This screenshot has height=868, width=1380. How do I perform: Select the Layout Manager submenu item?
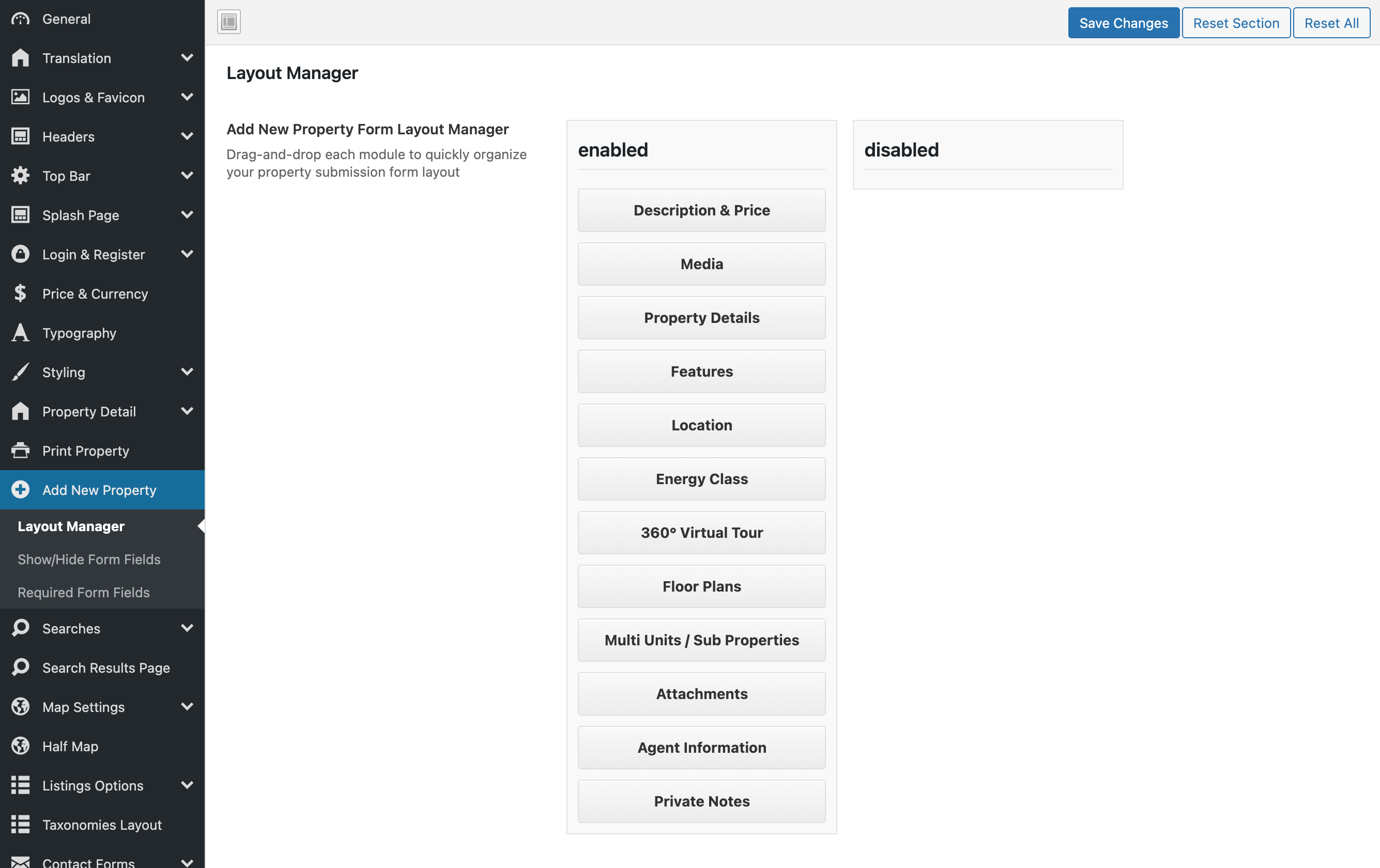pos(70,526)
